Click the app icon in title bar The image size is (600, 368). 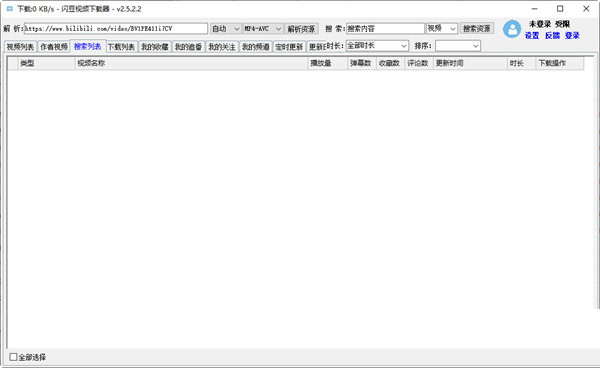(10, 8)
